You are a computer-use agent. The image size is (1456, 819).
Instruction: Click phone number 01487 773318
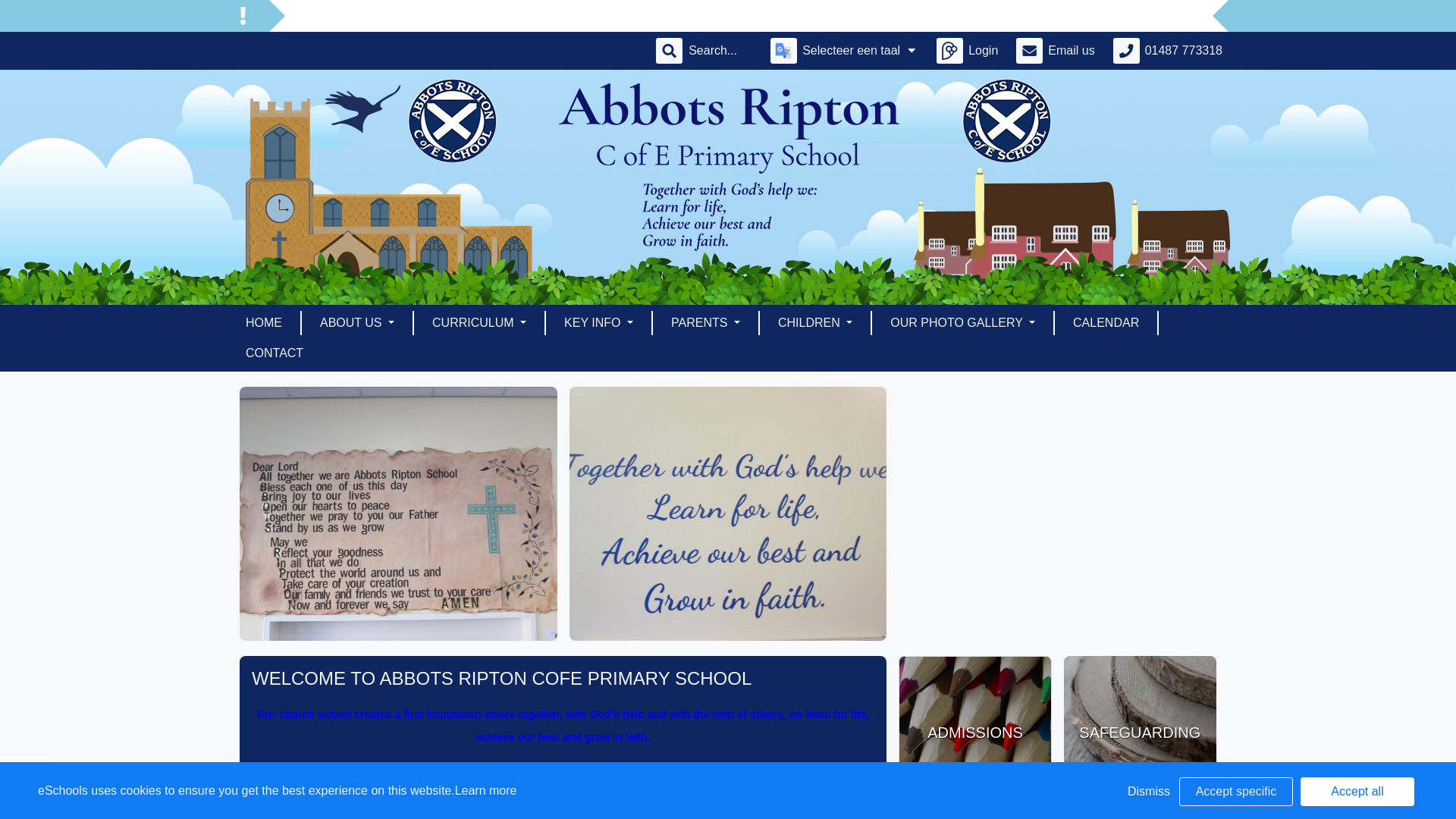tap(1183, 51)
